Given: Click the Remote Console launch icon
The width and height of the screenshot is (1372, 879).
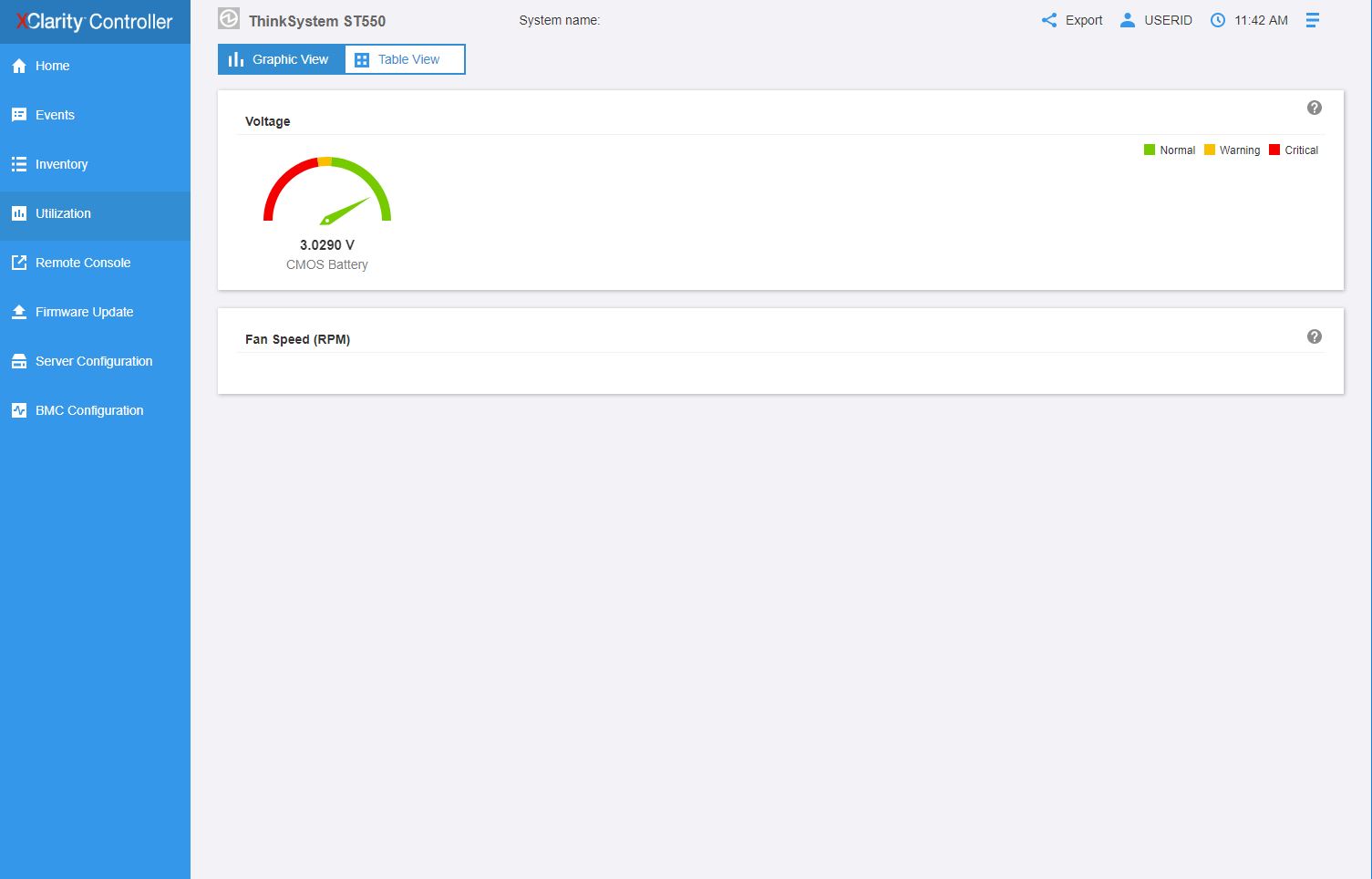Looking at the screenshot, I should 19,263.
